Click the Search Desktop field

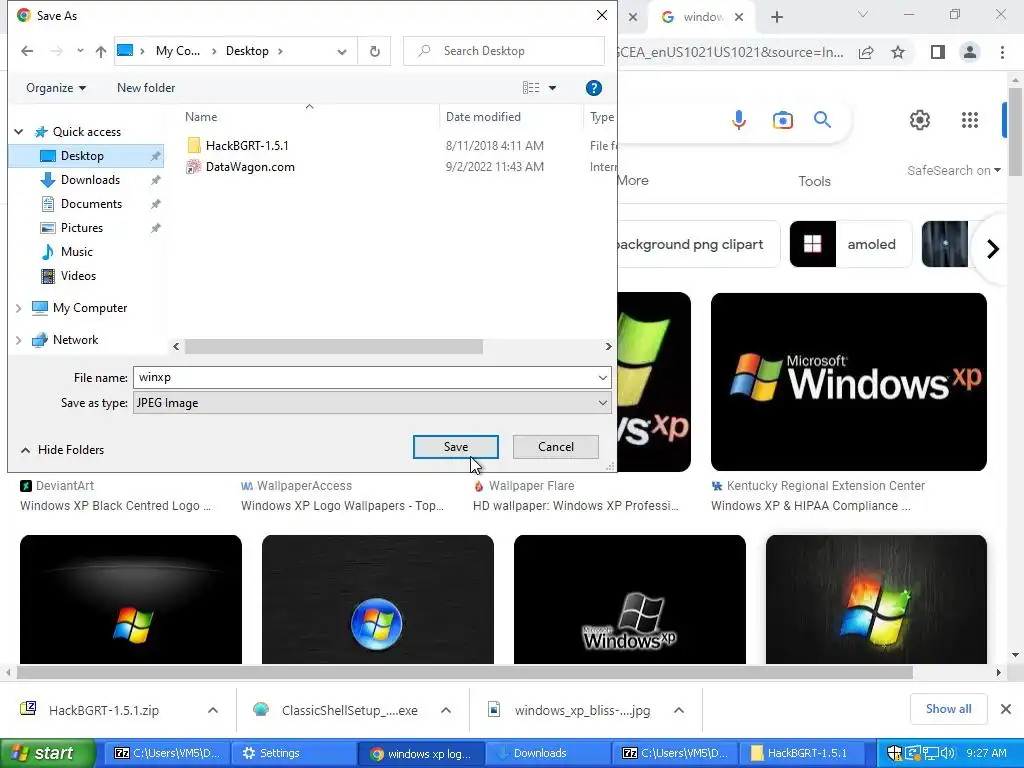(504, 51)
